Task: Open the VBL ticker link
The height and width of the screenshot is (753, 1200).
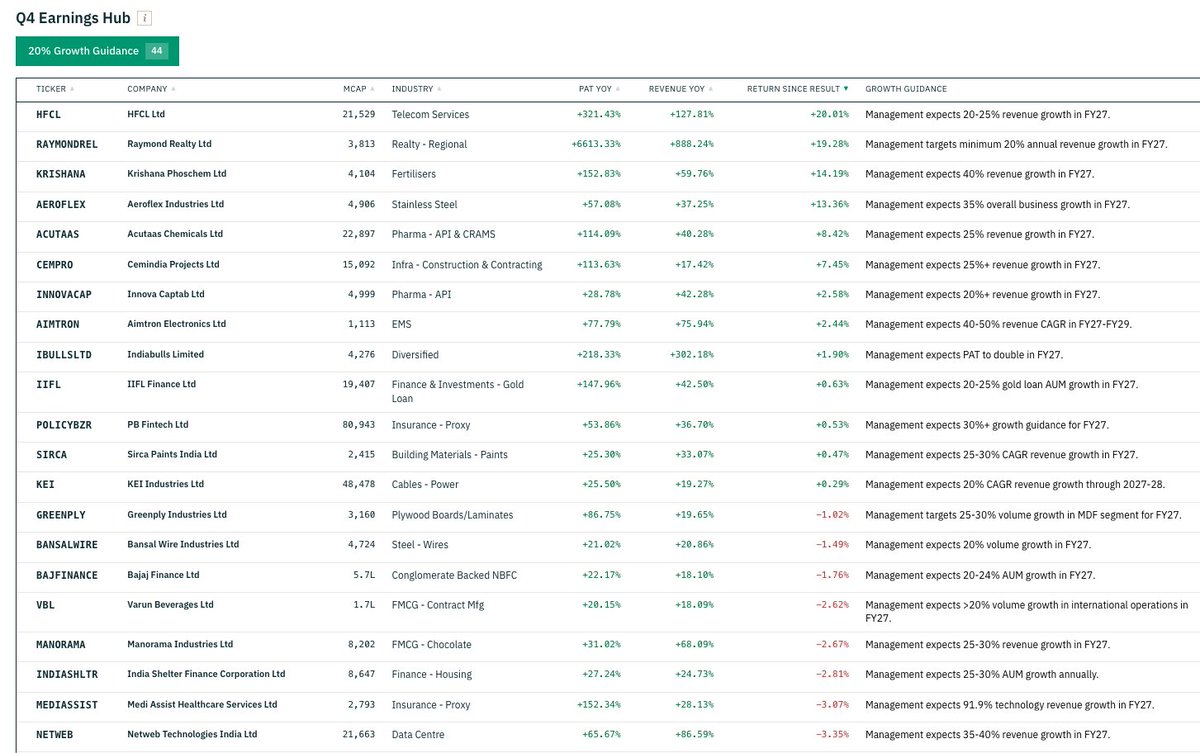Action: (45, 605)
